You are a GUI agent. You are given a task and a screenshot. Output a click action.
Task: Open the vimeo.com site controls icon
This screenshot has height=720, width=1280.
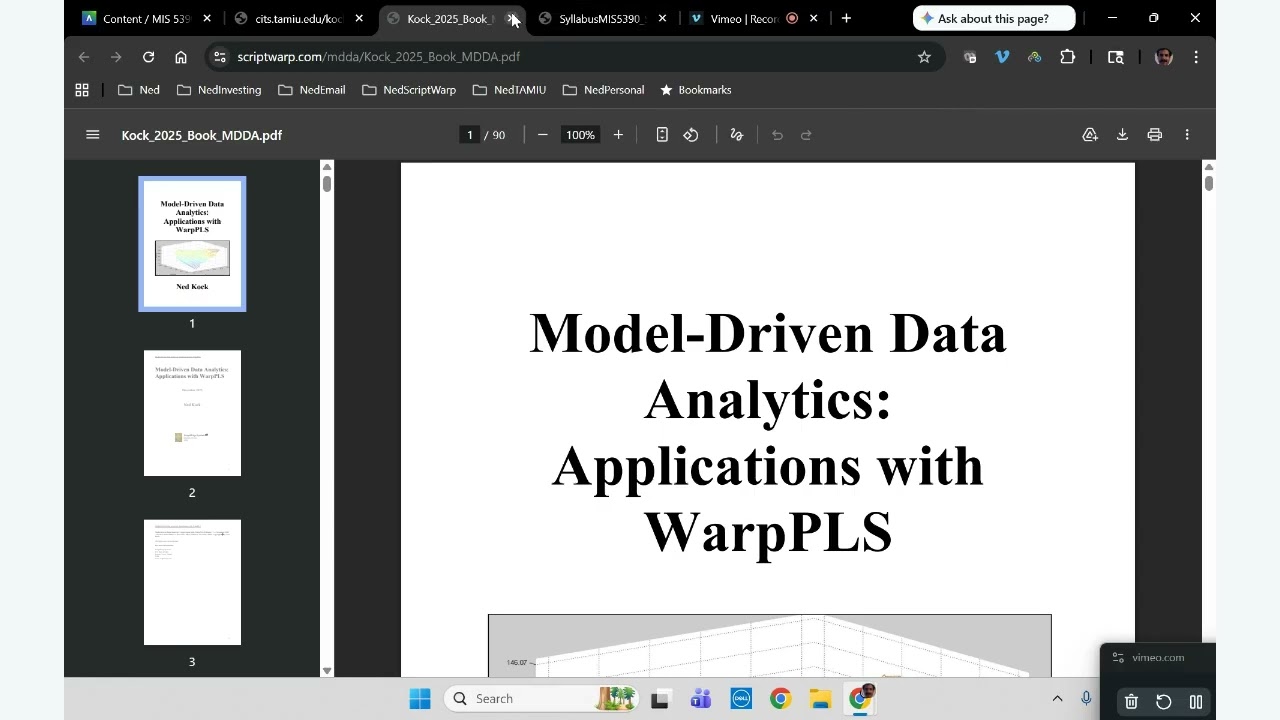click(x=1118, y=658)
